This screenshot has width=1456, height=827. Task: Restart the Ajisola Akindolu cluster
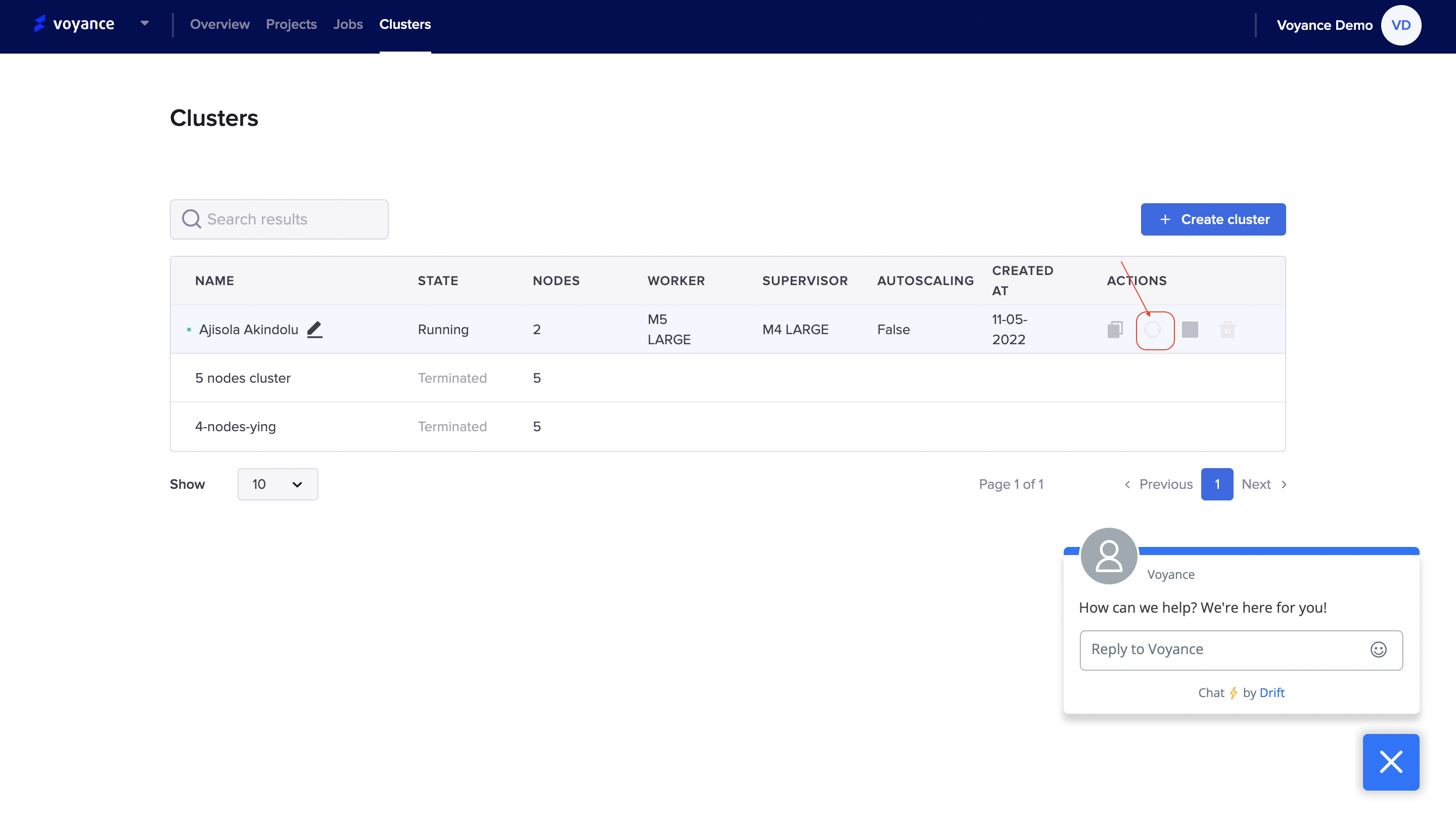[x=1153, y=330]
